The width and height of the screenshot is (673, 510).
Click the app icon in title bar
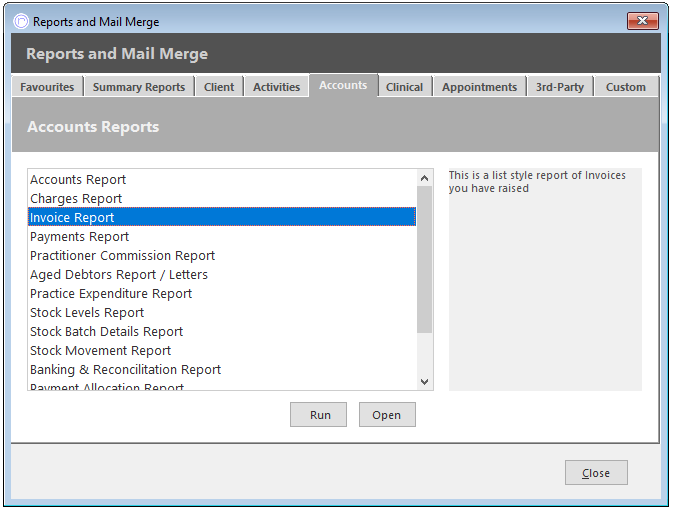21,21
